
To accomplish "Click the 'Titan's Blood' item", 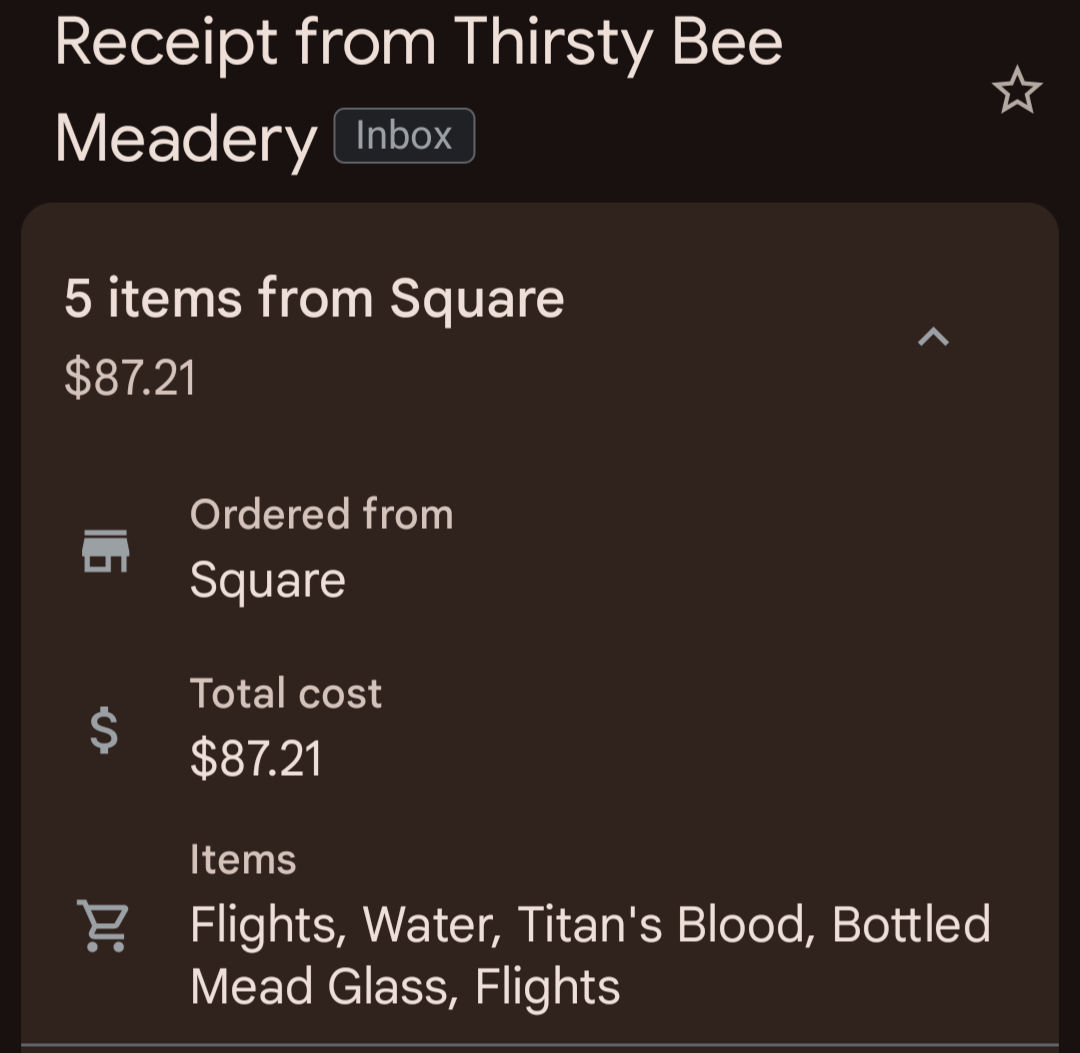I will [660, 924].
